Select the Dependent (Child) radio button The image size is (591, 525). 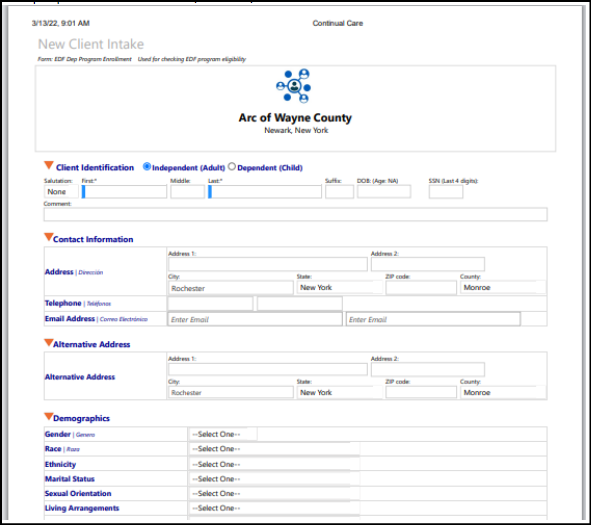point(232,167)
